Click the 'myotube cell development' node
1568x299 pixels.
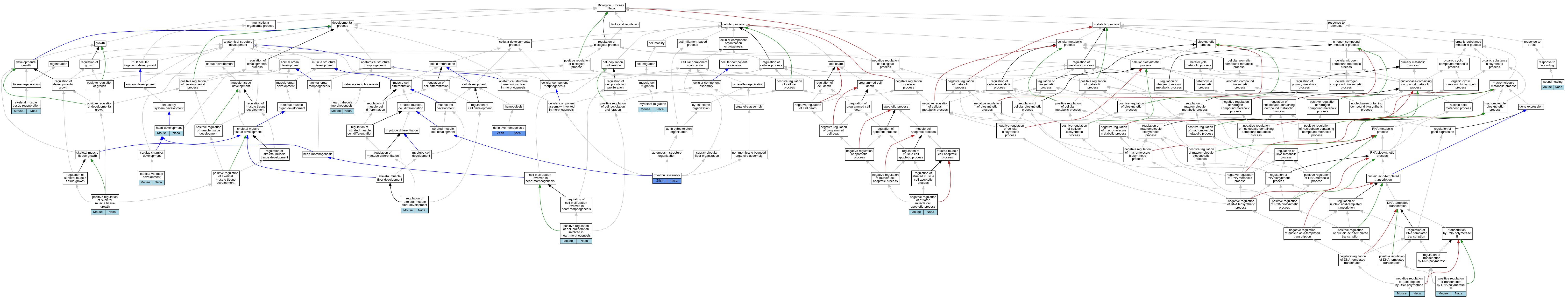(421, 154)
